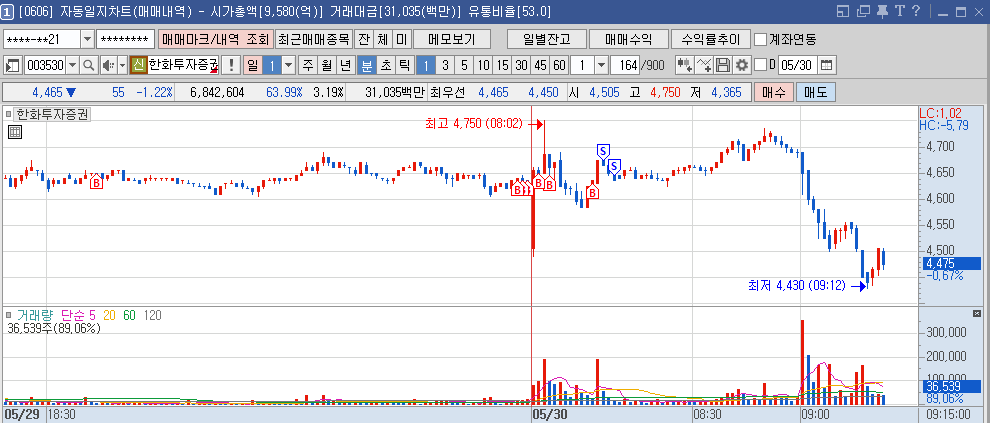Select the 잔 tab button
The width and height of the screenshot is (990, 423).
364,39
